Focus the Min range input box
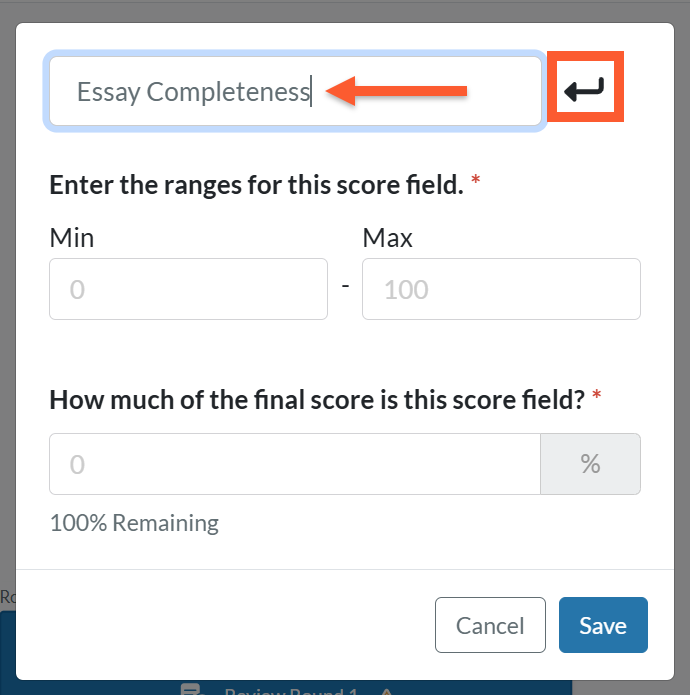690x695 pixels. (188, 289)
